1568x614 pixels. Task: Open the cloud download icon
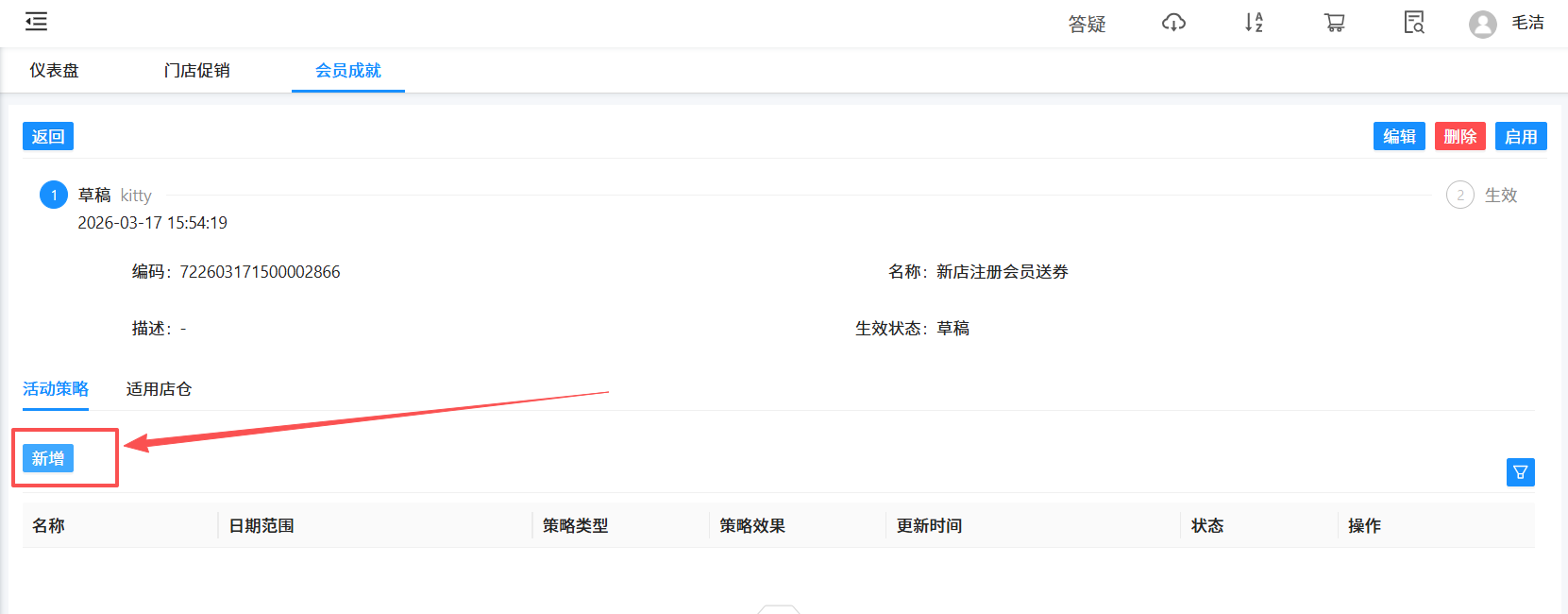pos(1173,23)
